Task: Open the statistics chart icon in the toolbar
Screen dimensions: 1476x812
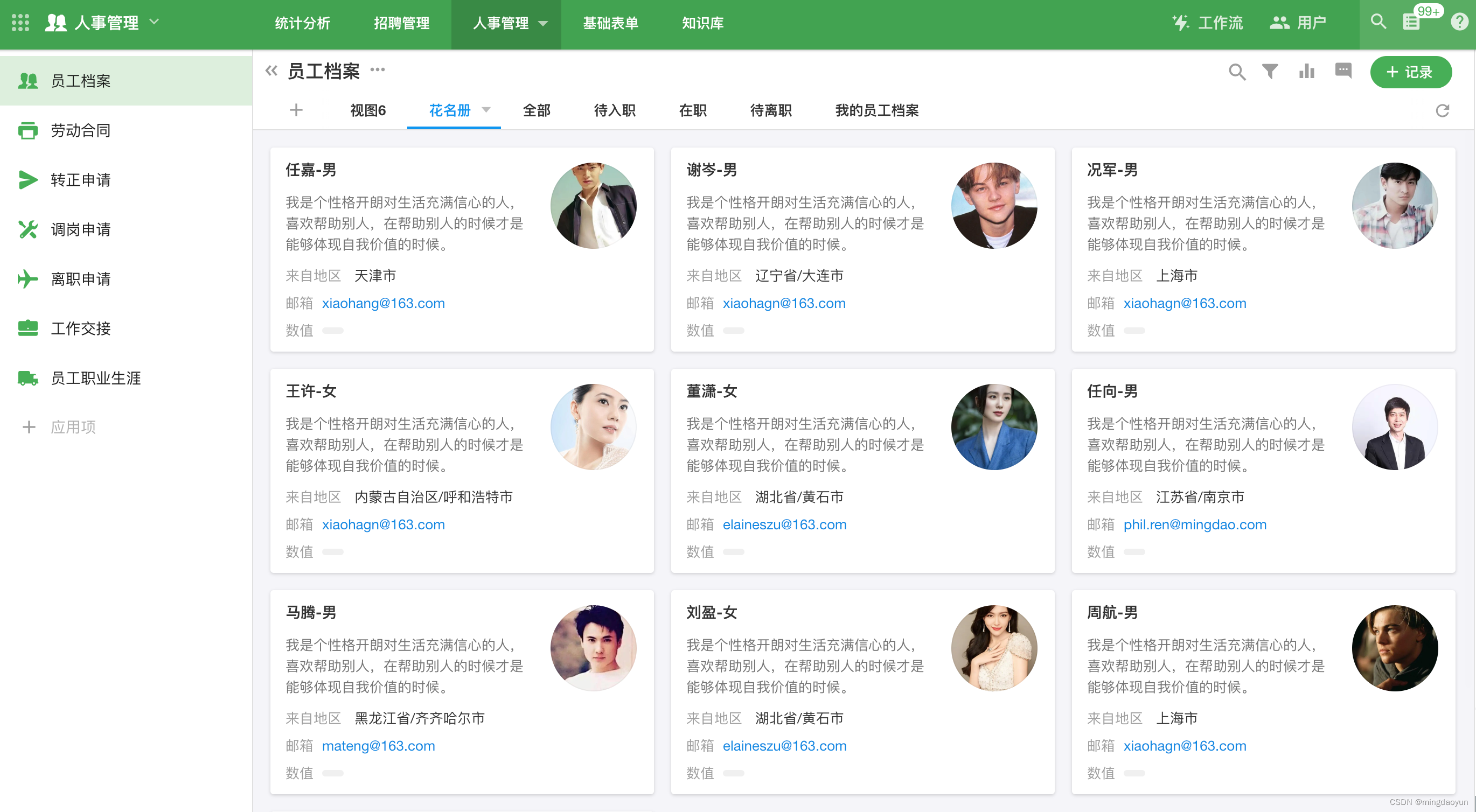Action: pyautogui.click(x=1306, y=72)
